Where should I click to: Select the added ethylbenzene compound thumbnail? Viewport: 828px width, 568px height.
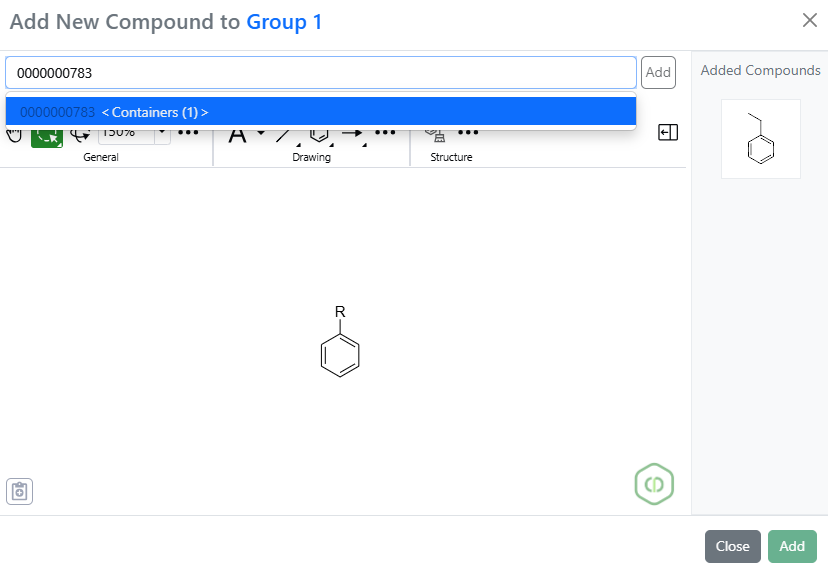click(760, 139)
